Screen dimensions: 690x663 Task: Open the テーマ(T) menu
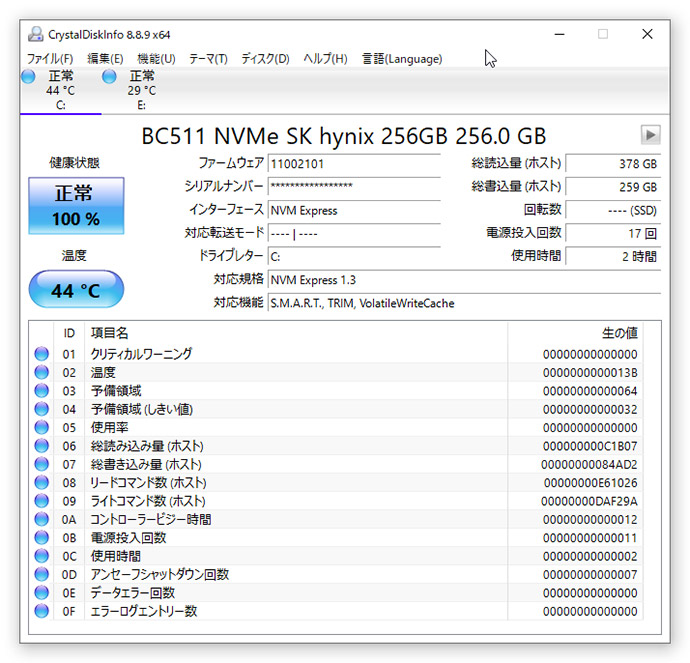coord(208,59)
